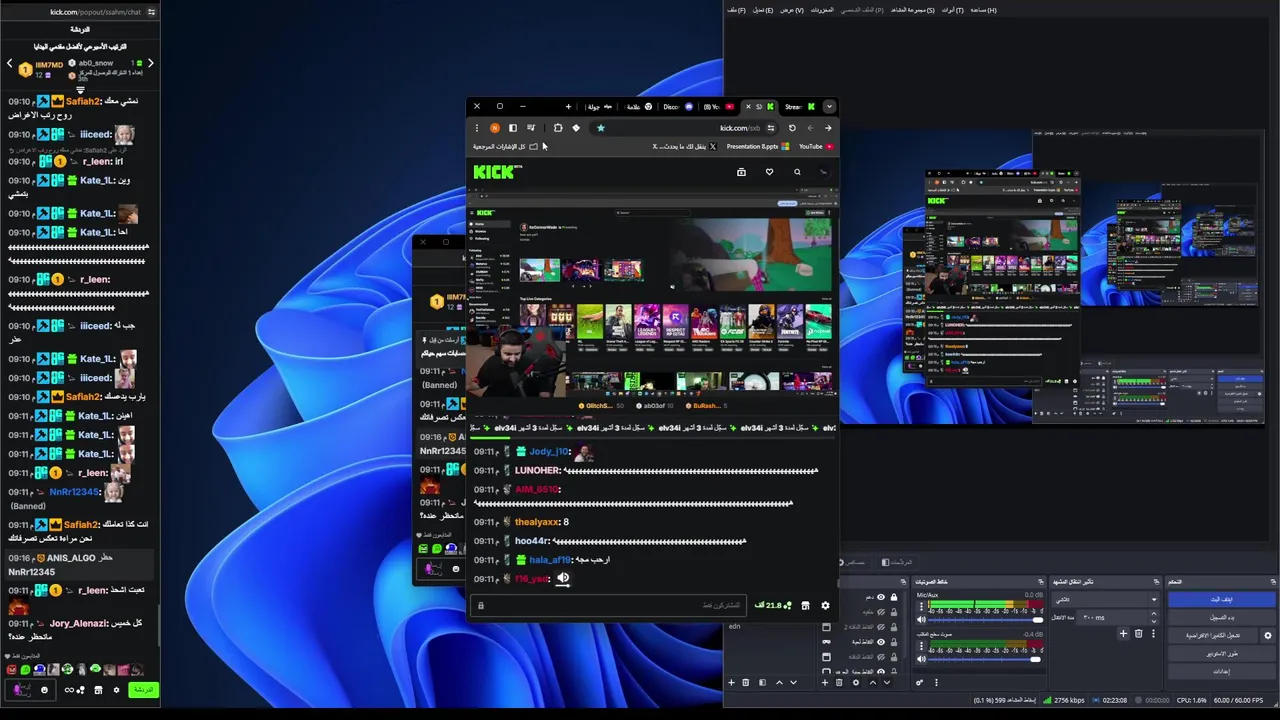Click green chat send button in left panel
The image size is (1280, 720).
coord(144,690)
